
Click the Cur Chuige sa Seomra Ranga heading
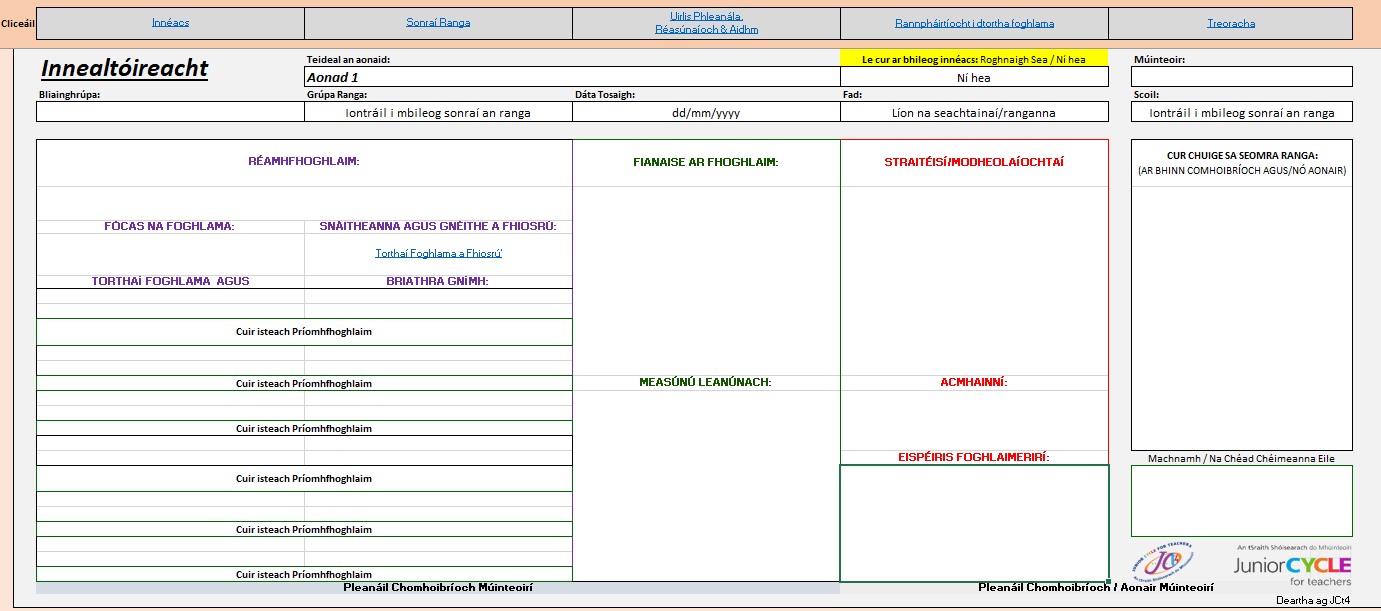click(x=1242, y=155)
